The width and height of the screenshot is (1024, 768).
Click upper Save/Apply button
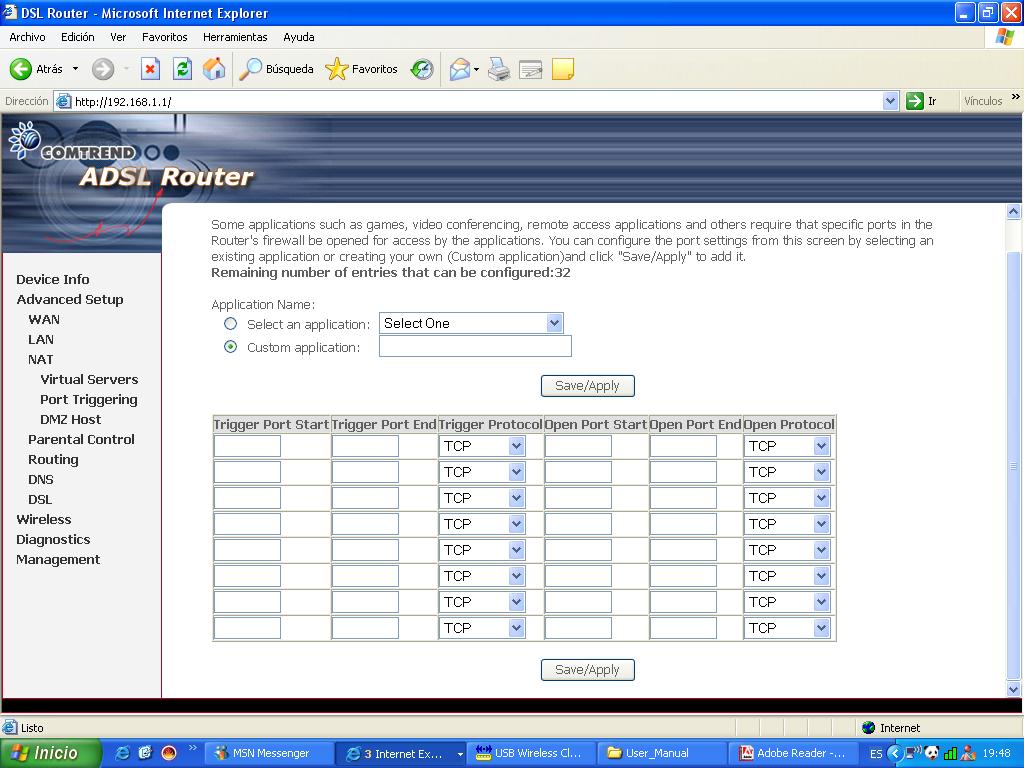(587, 386)
